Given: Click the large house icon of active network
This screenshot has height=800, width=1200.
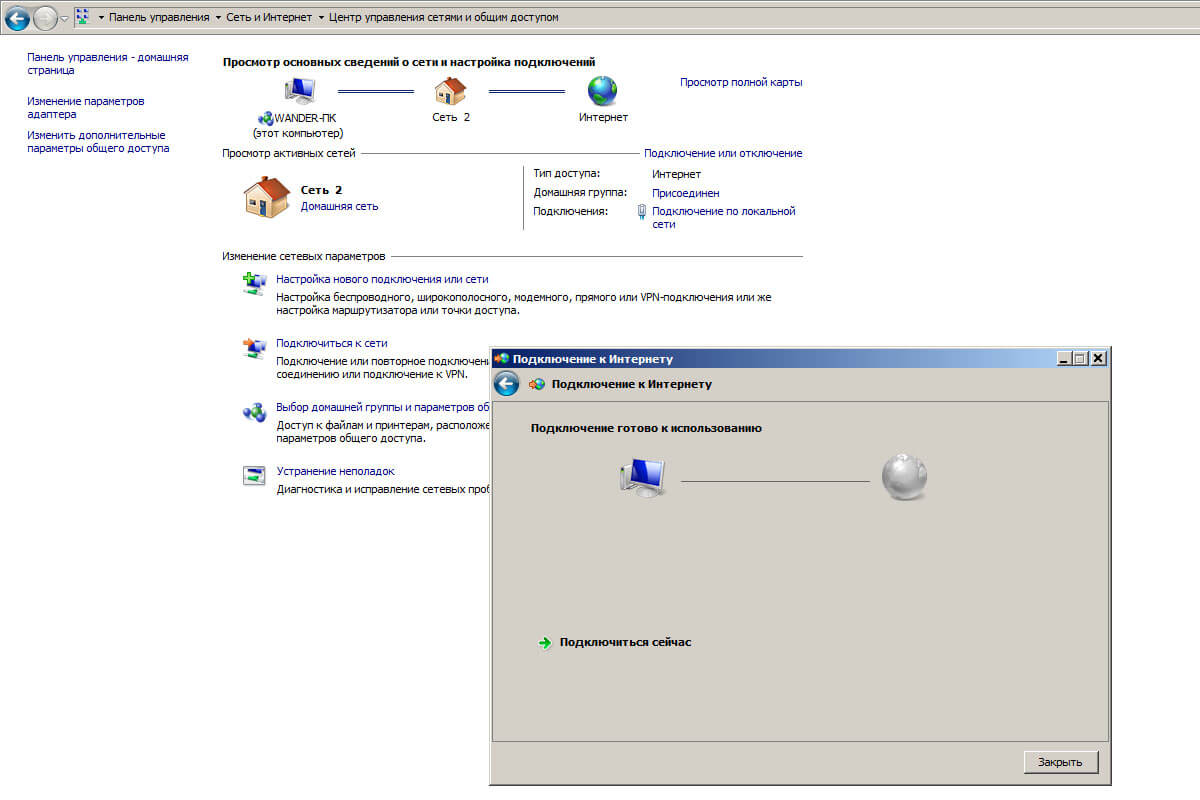Looking at the screenshot, I should (266, 197).
